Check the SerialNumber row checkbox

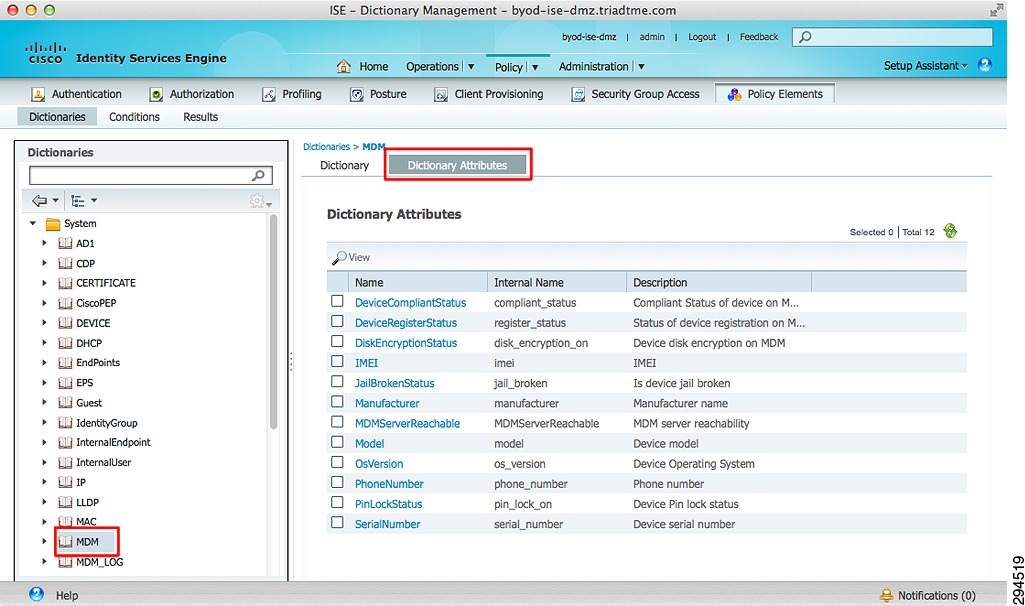point(337,523)
